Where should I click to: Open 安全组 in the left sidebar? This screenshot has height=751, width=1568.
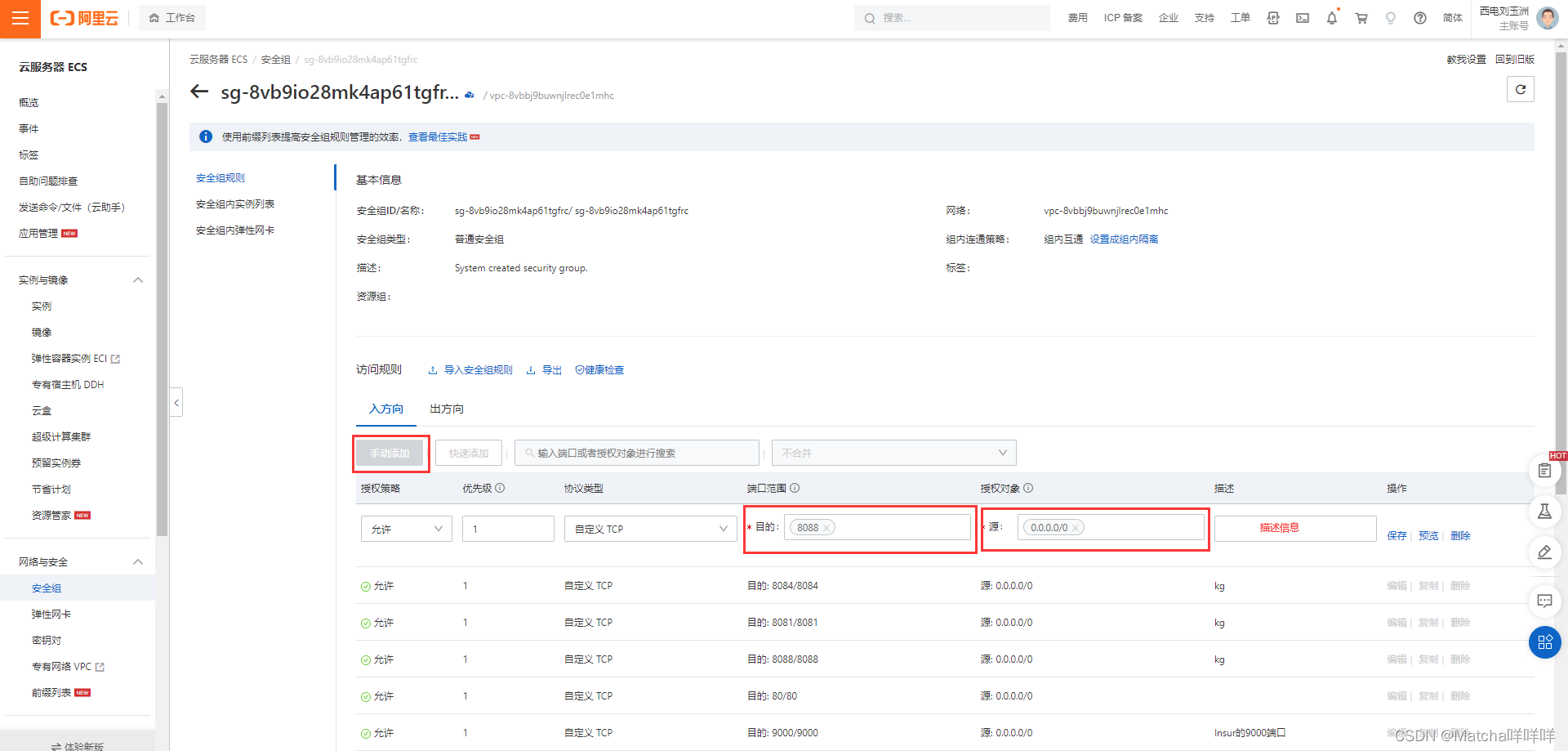tap(47, 588)
